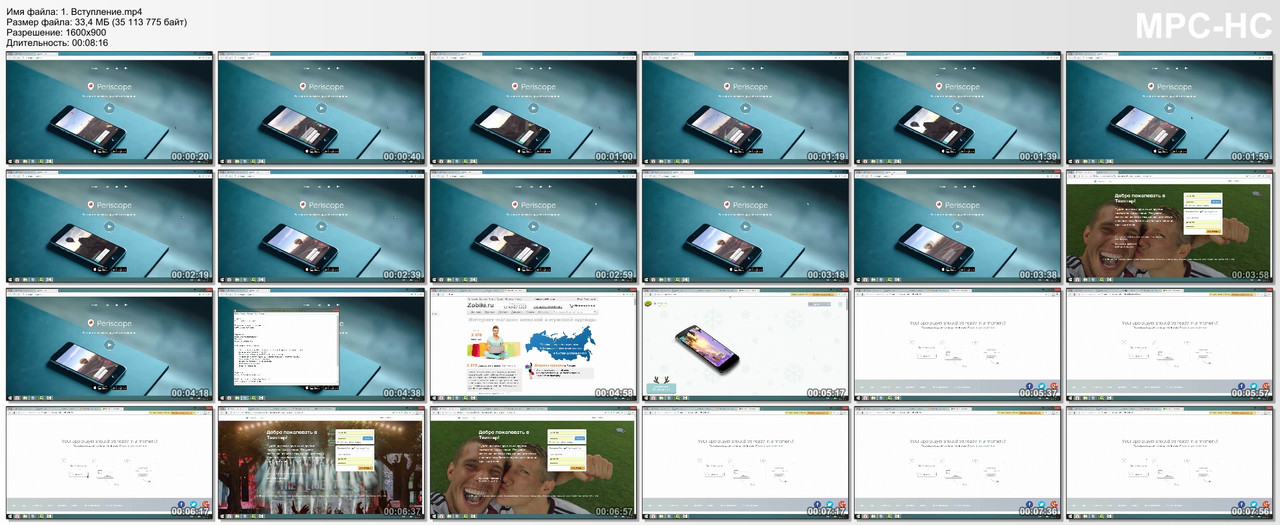Open the Zobiko.ru thumbnail at 00:04:58

(533, 344)
